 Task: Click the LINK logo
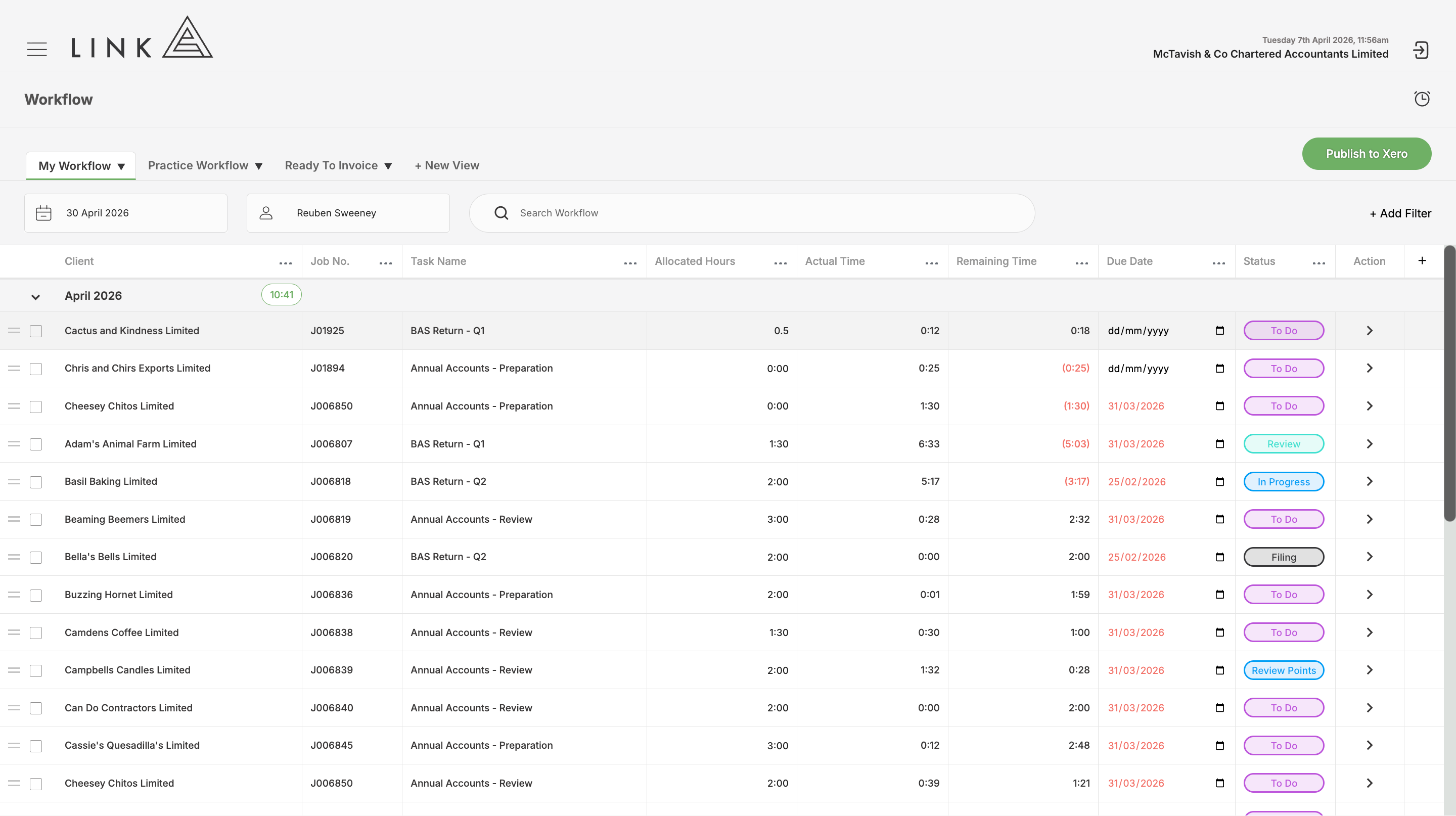coord(142,37)
